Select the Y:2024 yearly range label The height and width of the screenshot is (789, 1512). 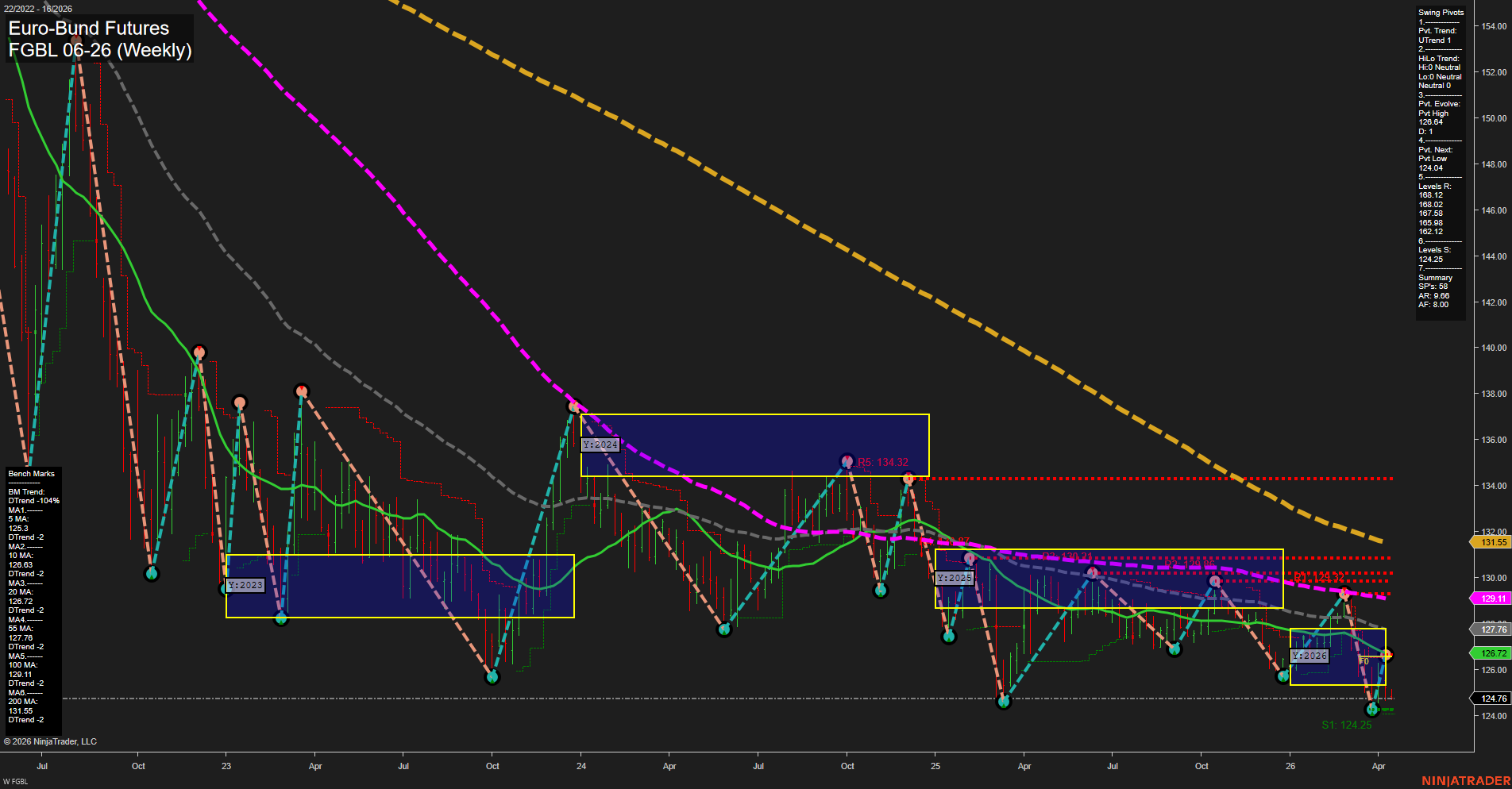(x=600, y=445)
